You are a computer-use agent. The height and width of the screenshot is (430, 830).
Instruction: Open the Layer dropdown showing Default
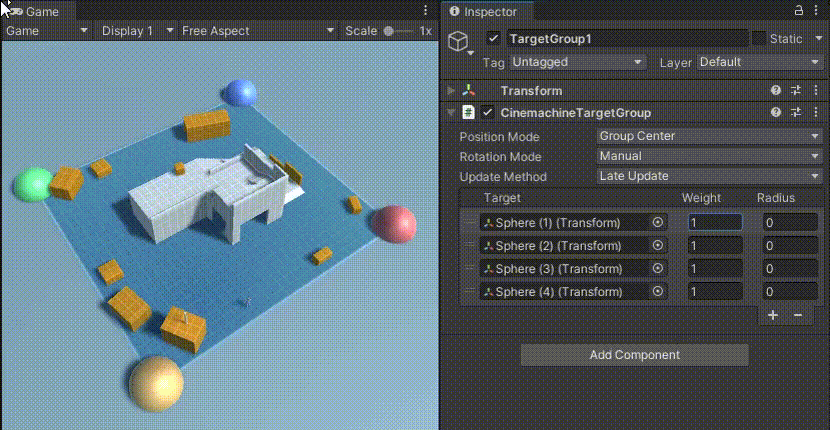(x=759, y=62)
